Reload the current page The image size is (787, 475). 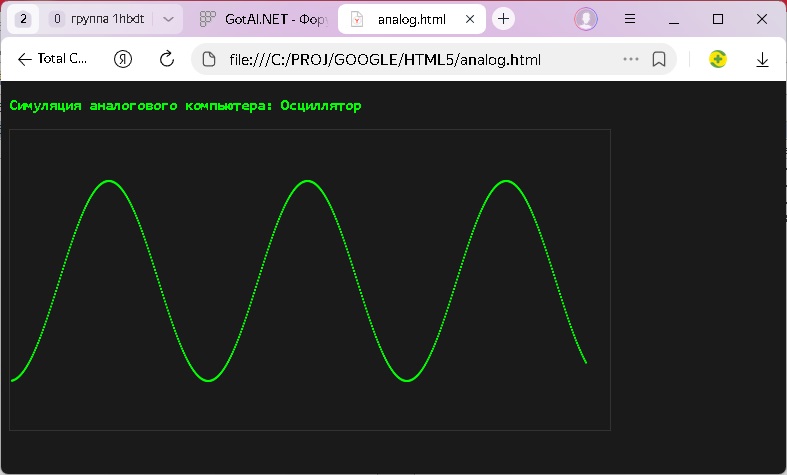click(x=167, y=59)
